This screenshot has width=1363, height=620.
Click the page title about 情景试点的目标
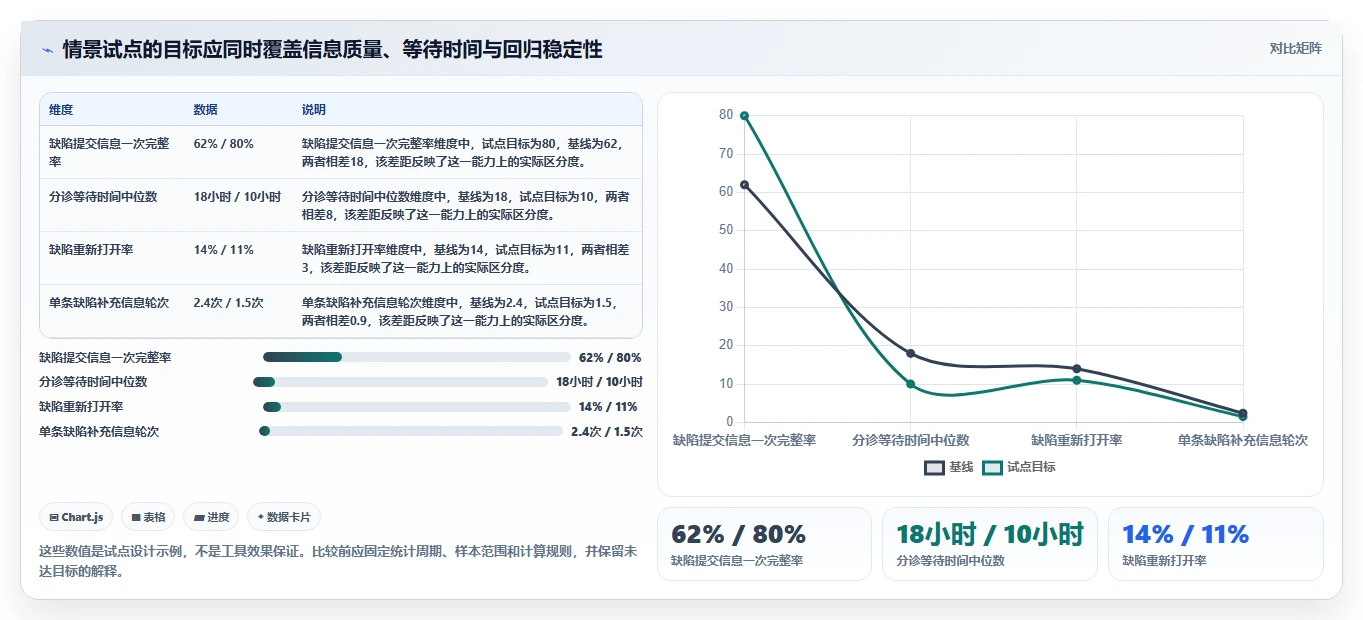click(x=333, y=50)
